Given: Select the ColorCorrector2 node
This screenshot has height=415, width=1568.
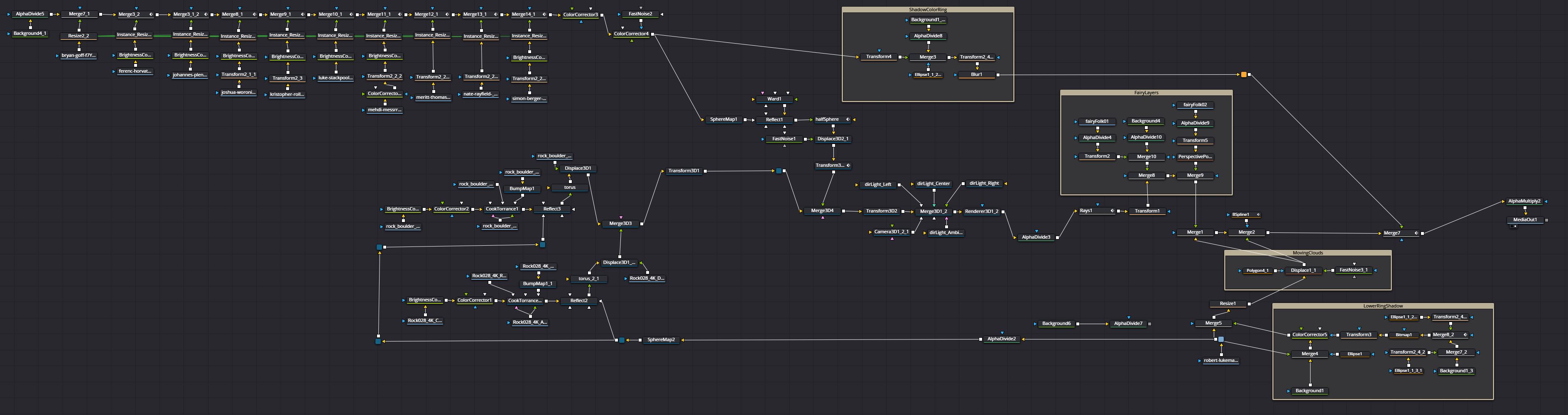Looking at the screenshot, I should [x=452, y=209].
